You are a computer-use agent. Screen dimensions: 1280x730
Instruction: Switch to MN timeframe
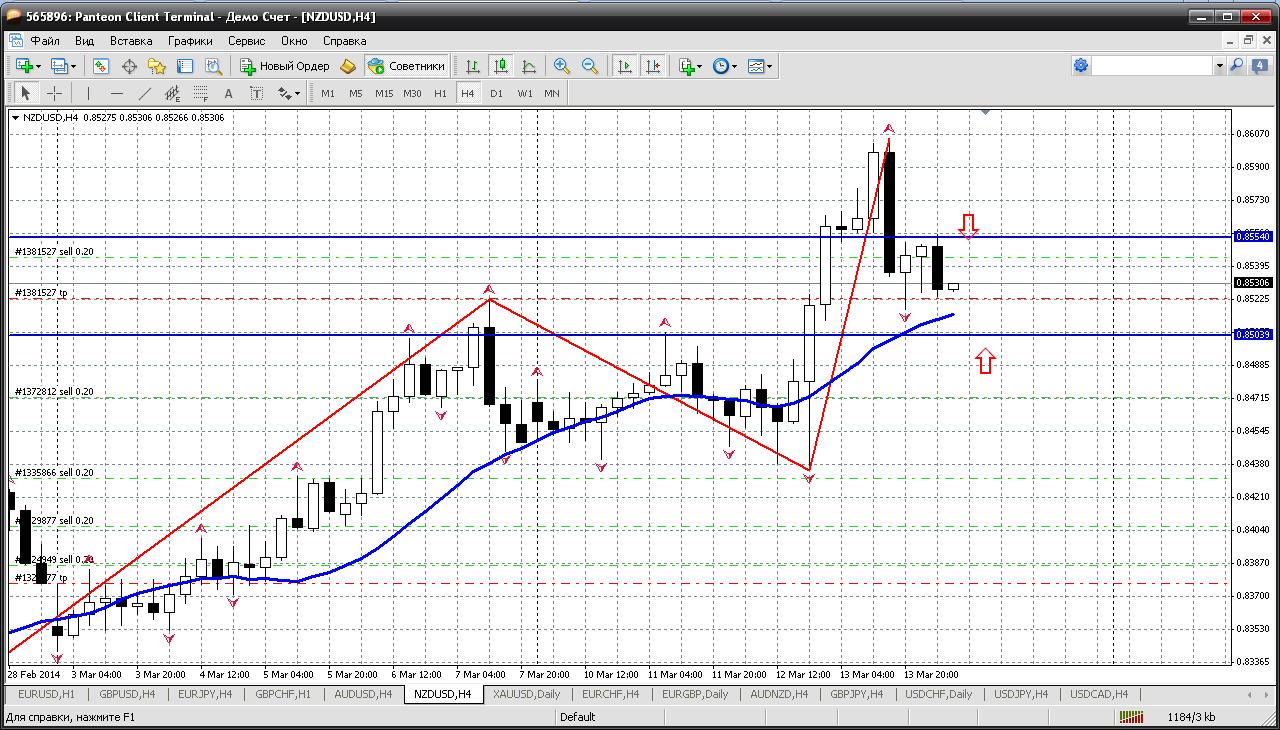click(x=552, y=93)
